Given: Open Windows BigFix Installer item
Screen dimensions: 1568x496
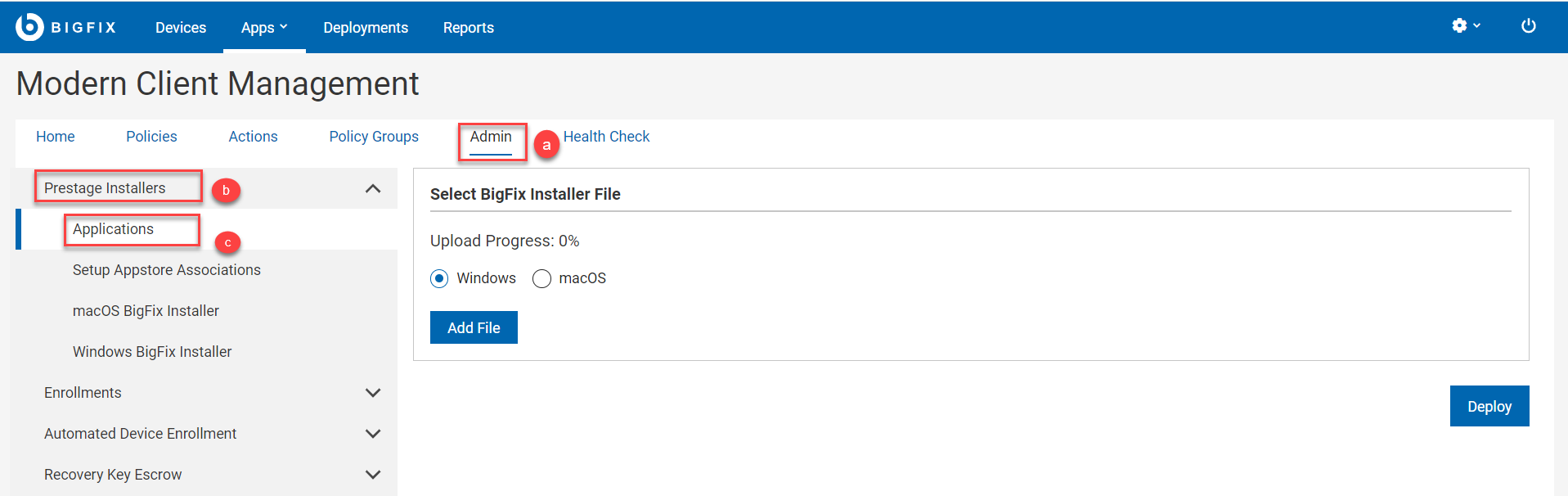Looking at the screenshot, I should point(152,352).
